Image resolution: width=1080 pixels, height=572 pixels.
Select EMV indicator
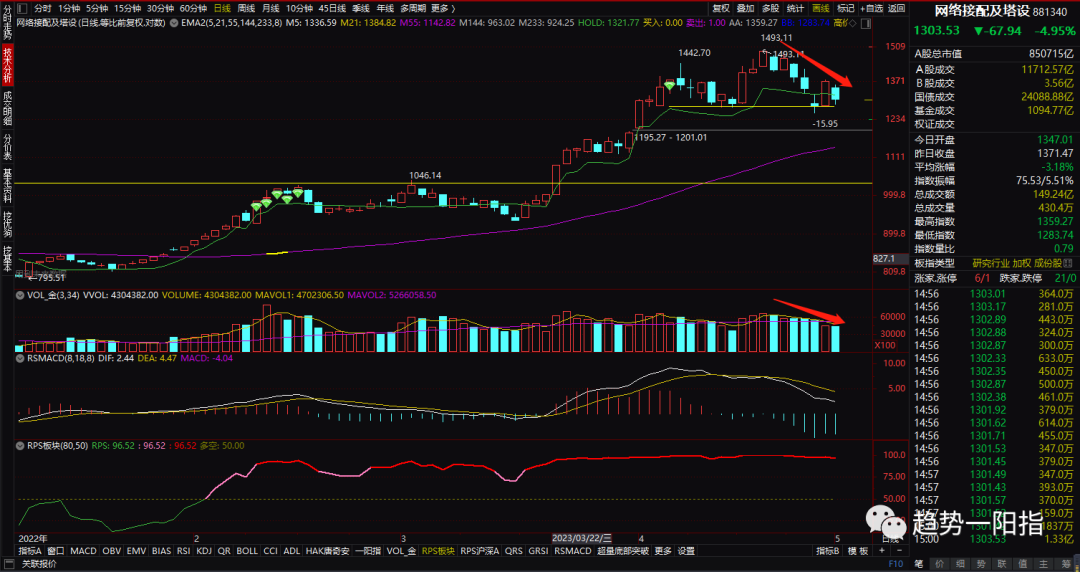point(136,551)
